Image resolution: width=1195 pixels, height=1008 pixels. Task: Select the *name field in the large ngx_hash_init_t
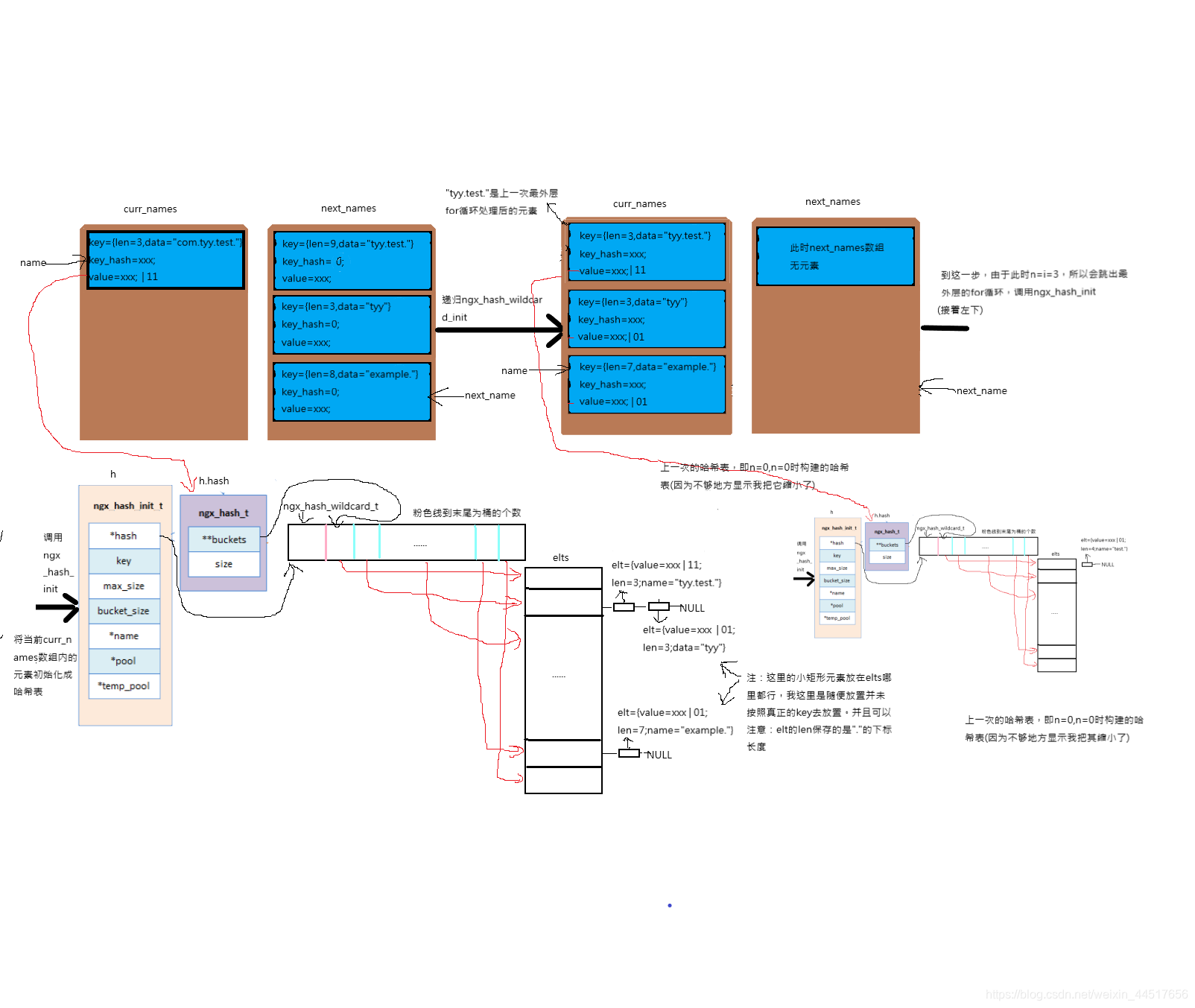click(x=124, y=636)
